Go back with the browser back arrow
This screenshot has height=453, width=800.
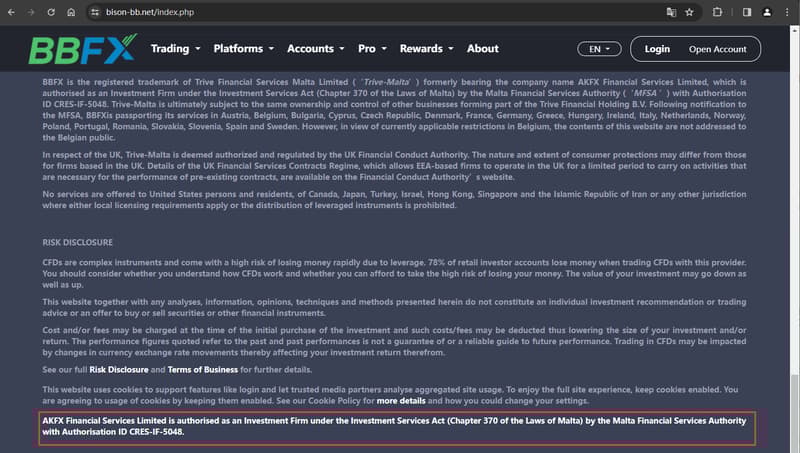click(x=11, y=12)
